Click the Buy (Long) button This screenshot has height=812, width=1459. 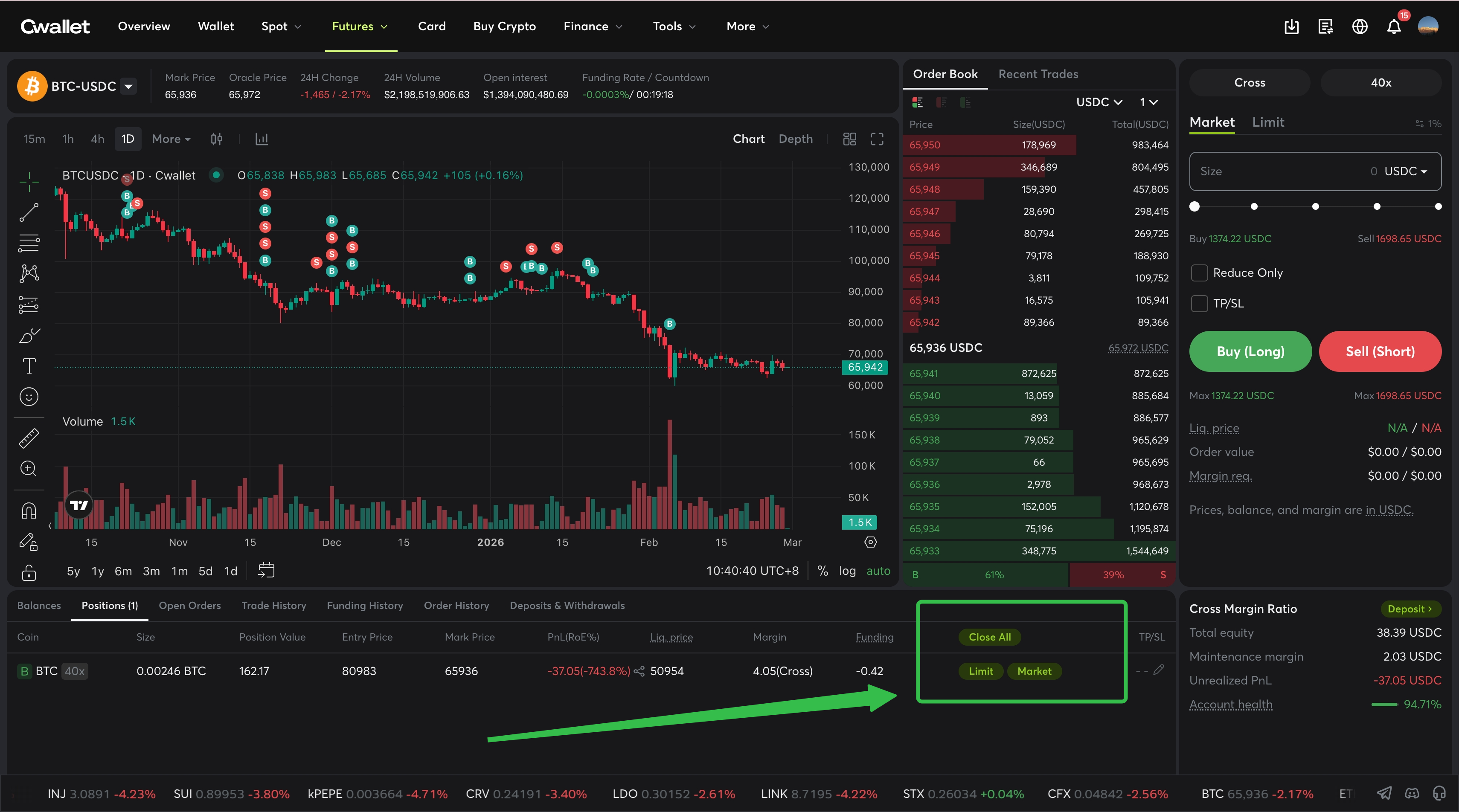coord(1250,352)
